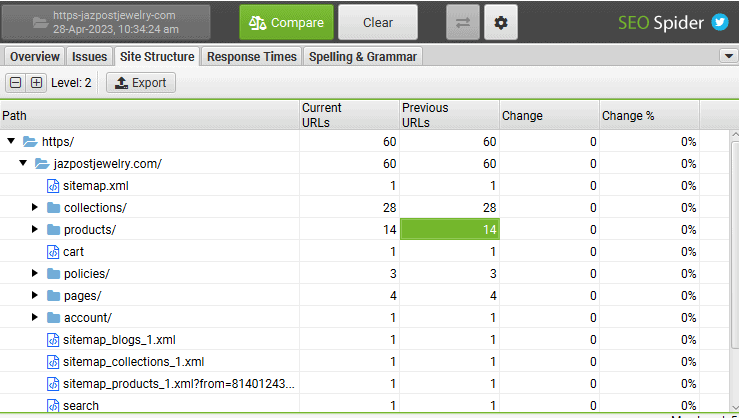
Task: Select the sitemap_products_1.xml?from label
Action: tap(179, 384)
